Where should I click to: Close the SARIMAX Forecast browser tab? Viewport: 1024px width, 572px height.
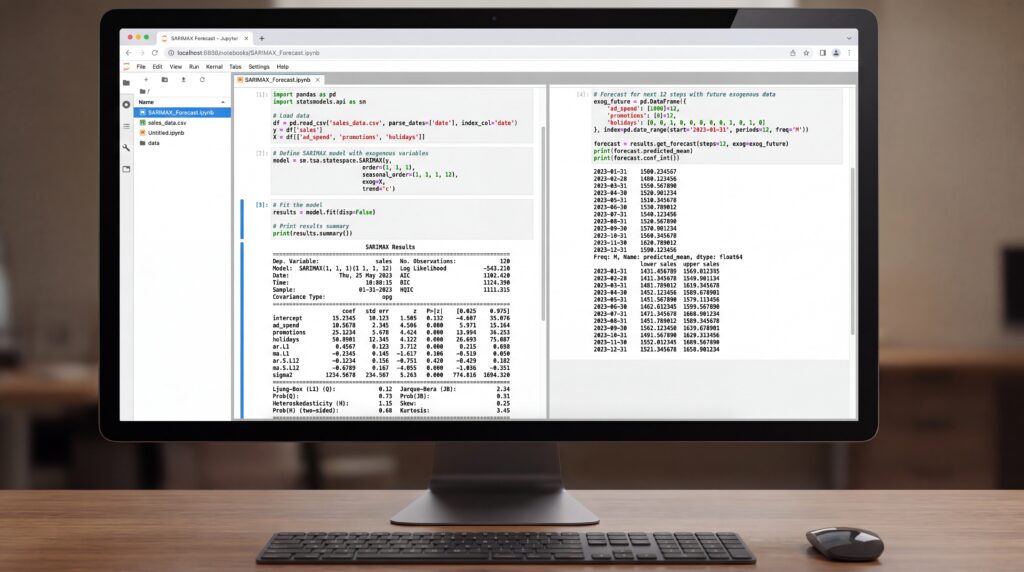[246, 39]
